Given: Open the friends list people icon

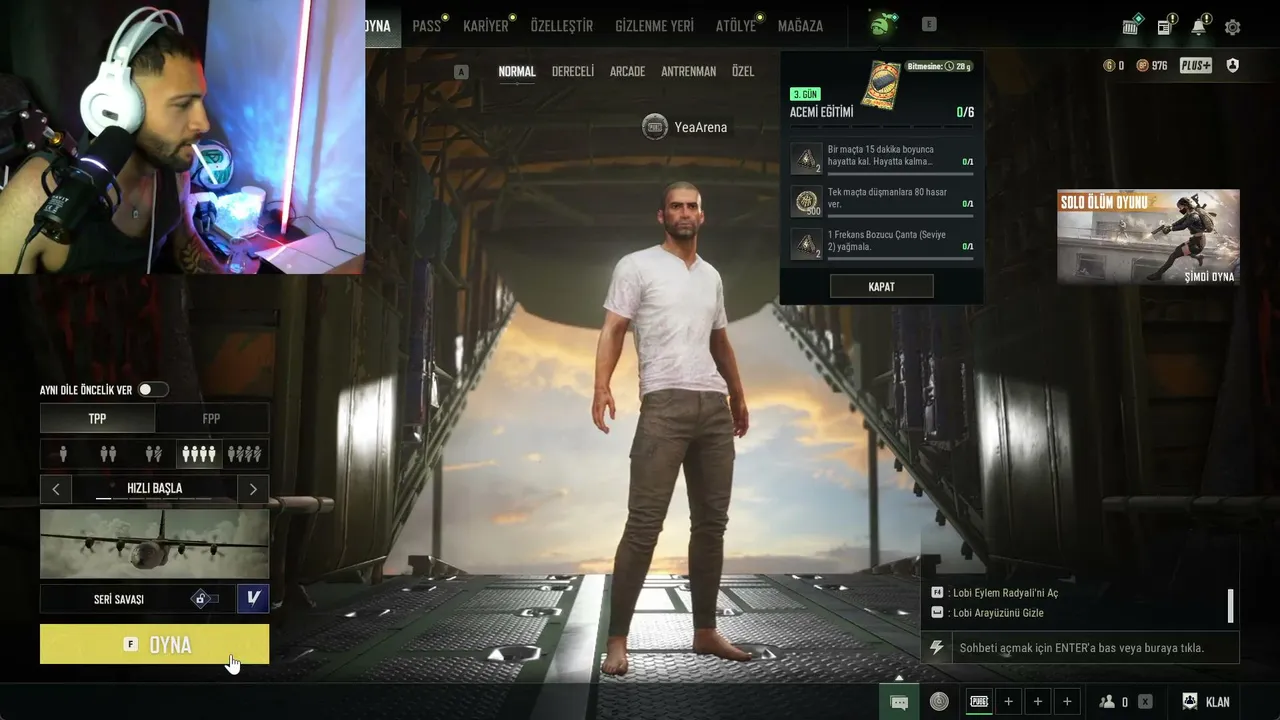Looking at the screenshot, I should tap(1107, 702).
